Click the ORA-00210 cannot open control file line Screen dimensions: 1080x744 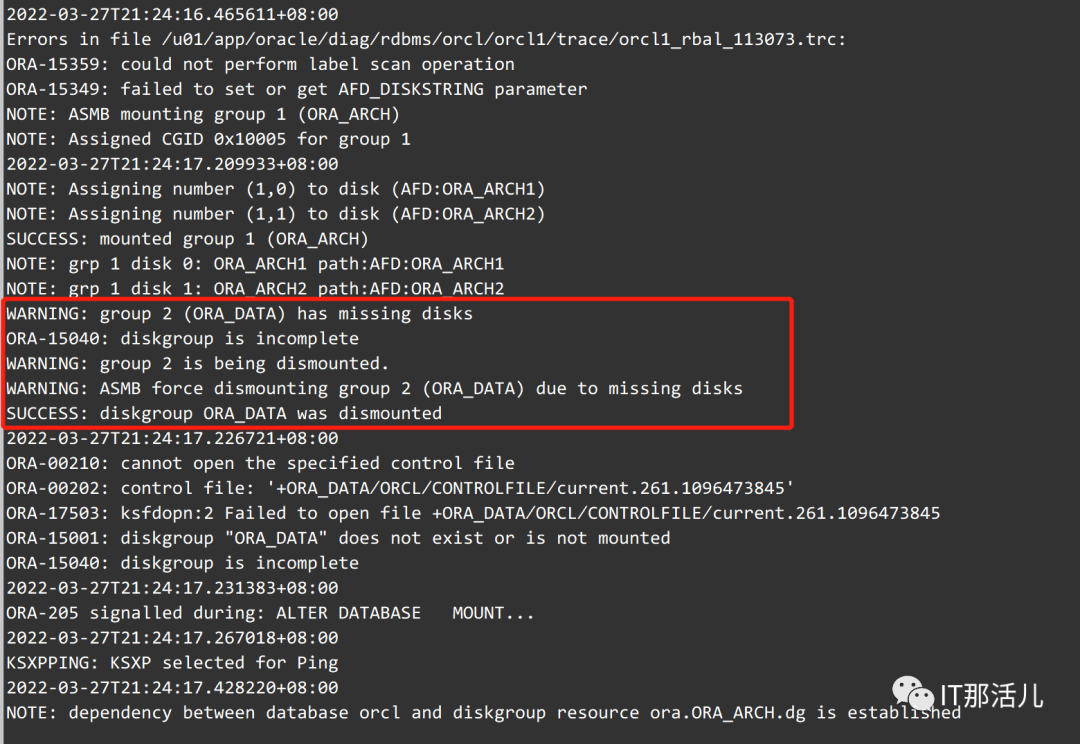pyautogui.click(x=260, y=463)
